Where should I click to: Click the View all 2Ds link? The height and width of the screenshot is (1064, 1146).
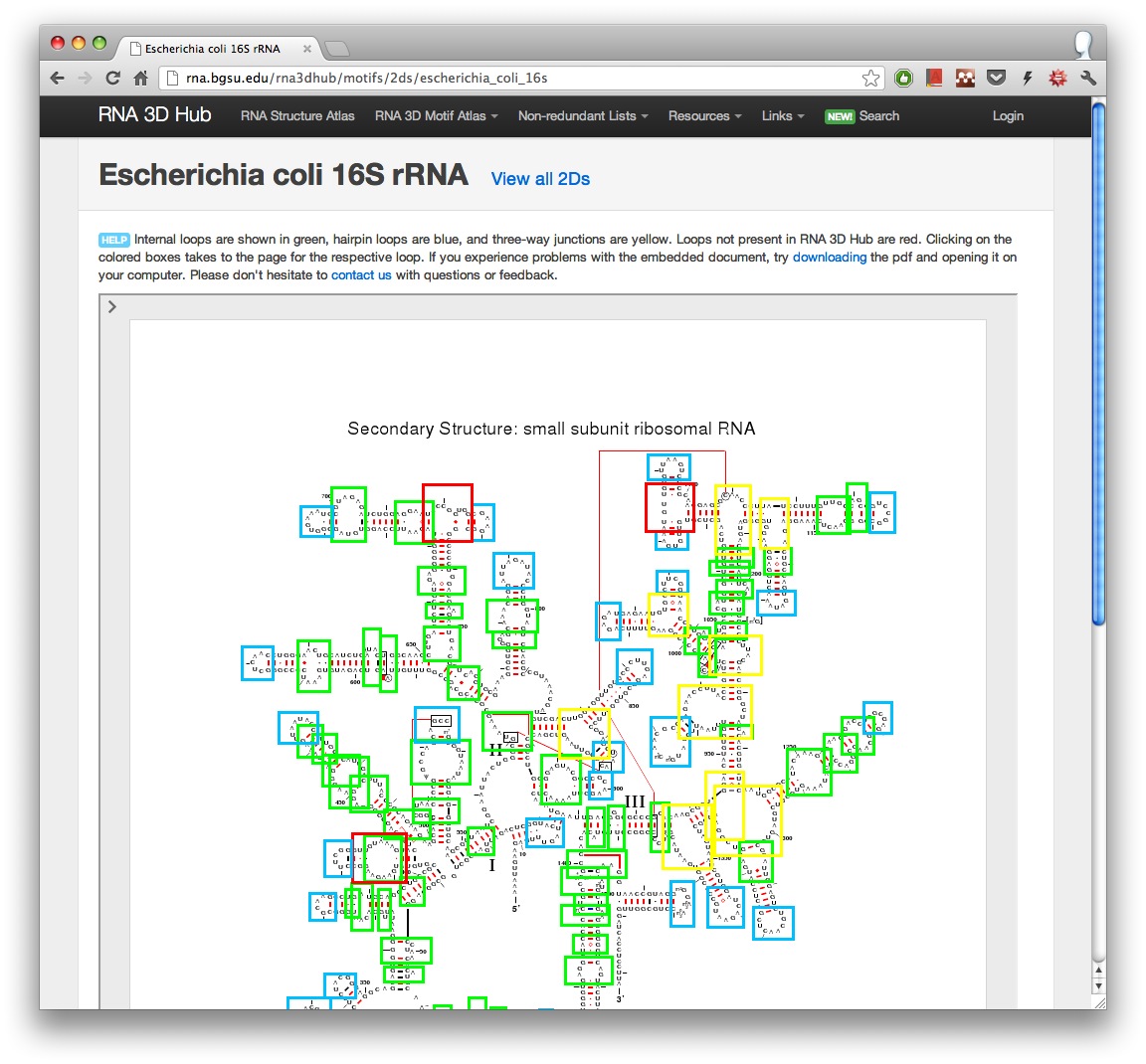pyautogui.click(x=540, y=179)
